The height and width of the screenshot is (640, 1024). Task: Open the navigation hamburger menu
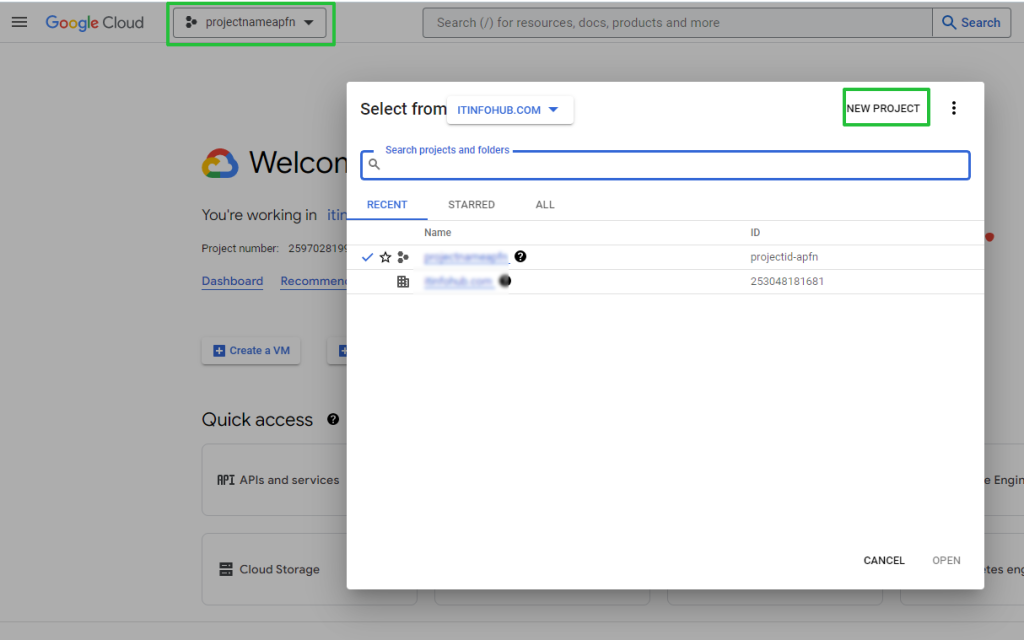(x=19, y=22)
